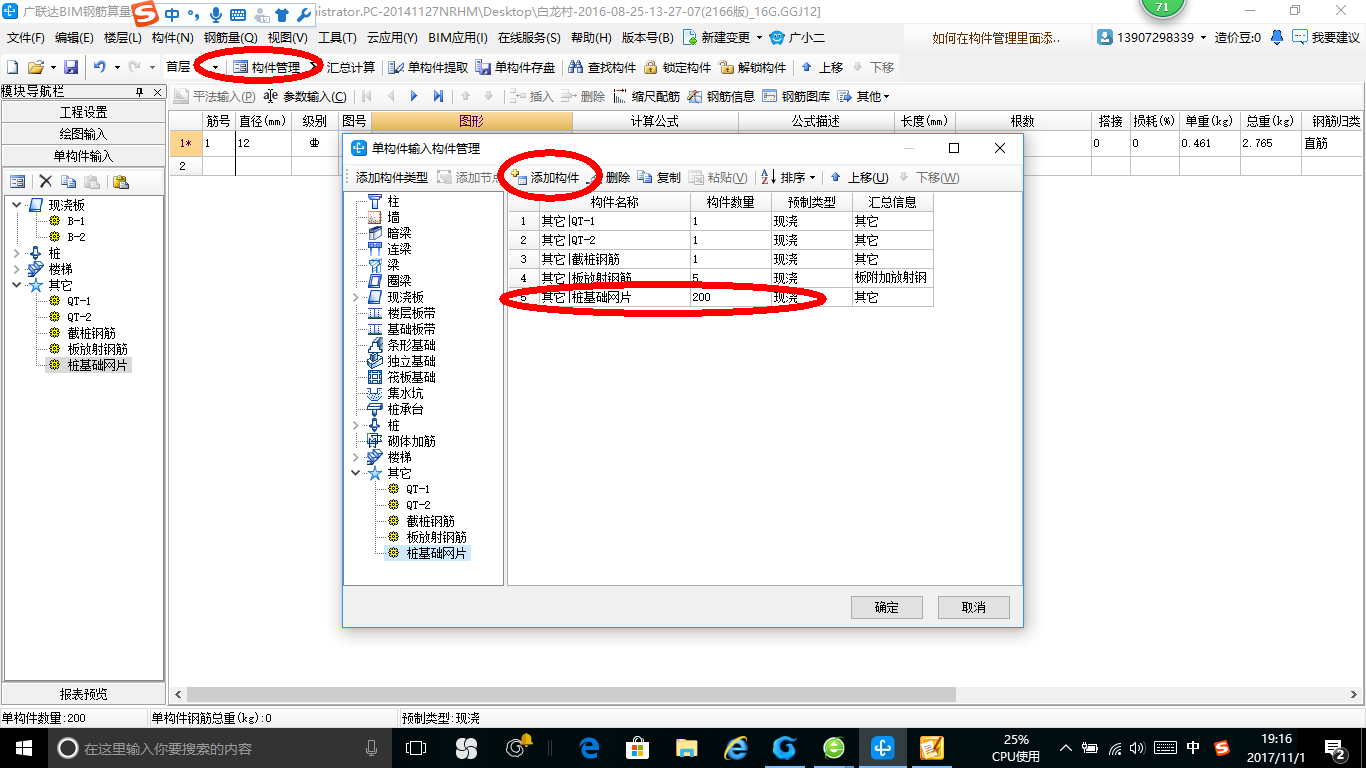Collapse 现浇板 node in navigation tree
1366x768 pixels.
point(17,205)
